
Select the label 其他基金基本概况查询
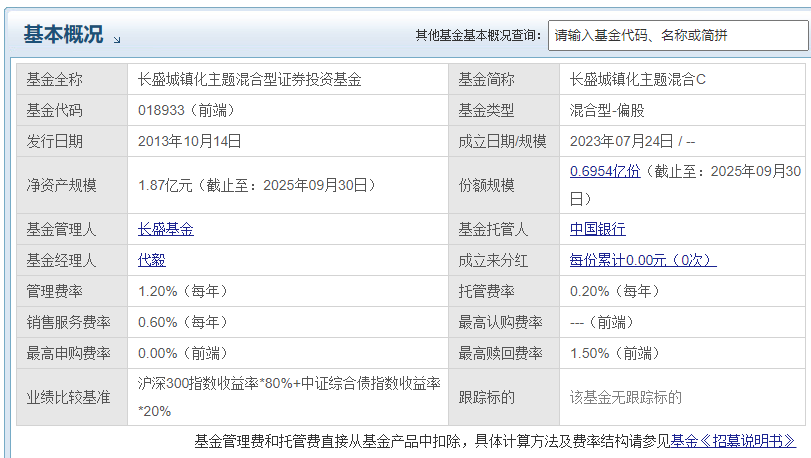point(478,35)
